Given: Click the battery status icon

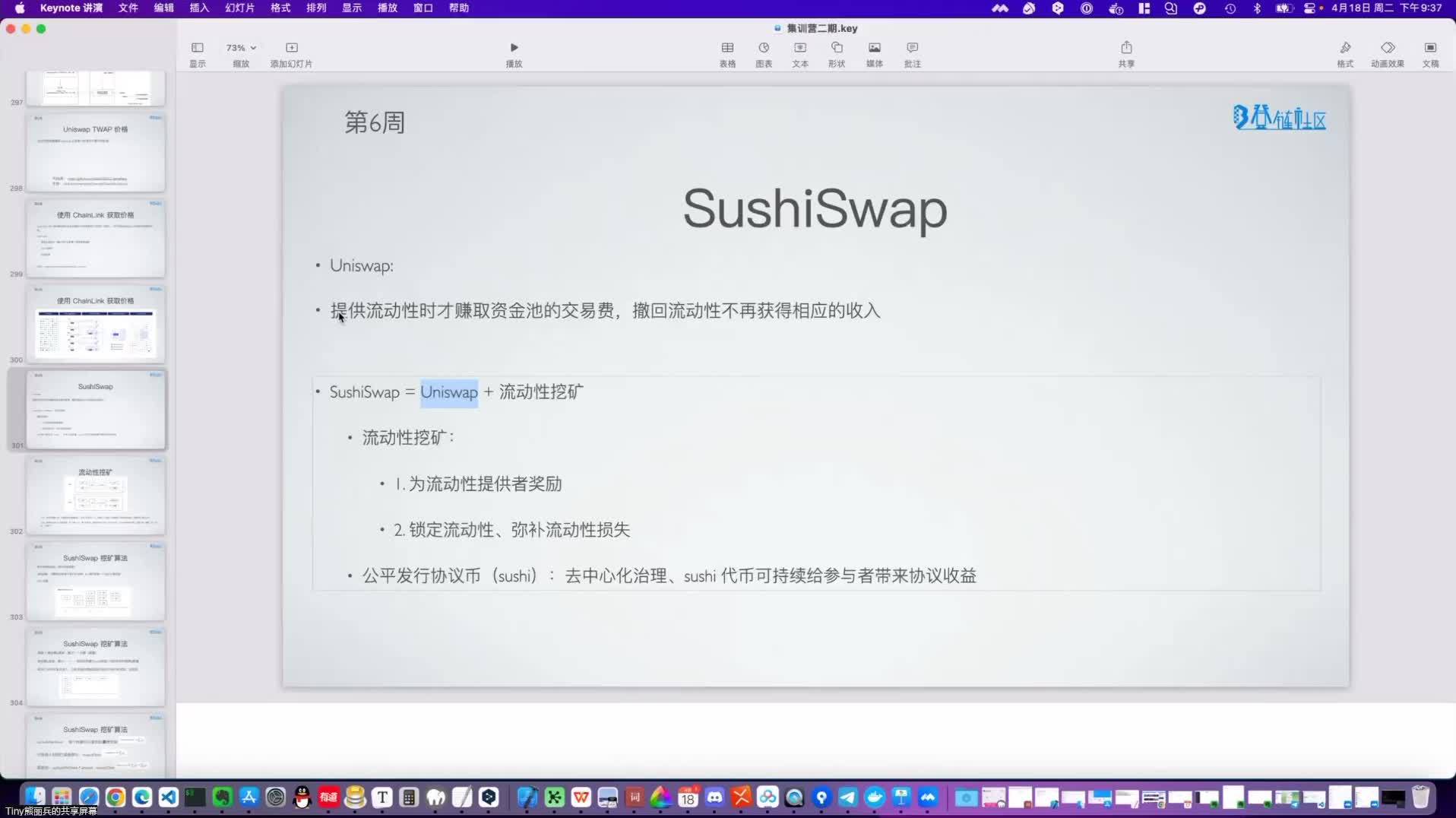Looking at the screenshot, I should pyautogui.click(x=1283, y=8).
